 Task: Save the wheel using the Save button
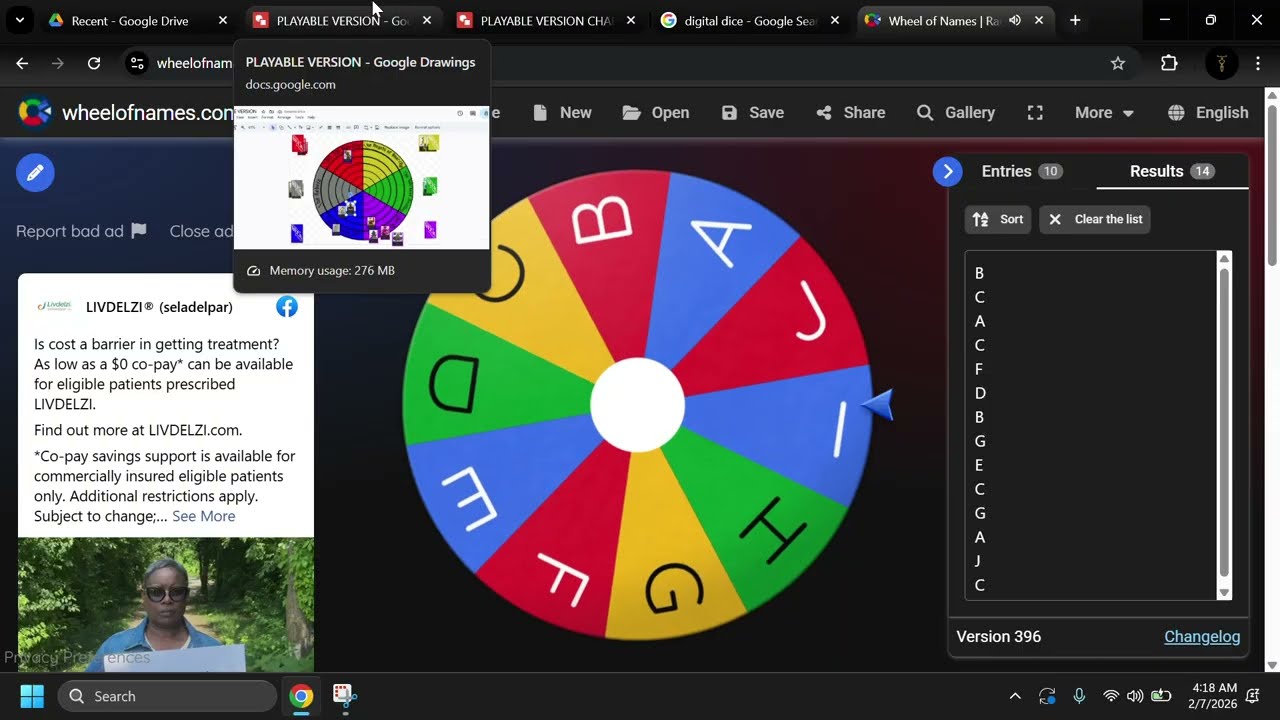(753, 112)
